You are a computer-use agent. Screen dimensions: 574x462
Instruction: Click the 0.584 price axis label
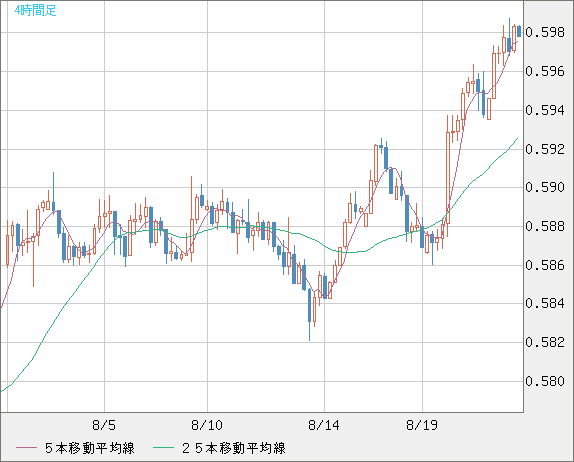pyautogui.click(x=545, y=303)
